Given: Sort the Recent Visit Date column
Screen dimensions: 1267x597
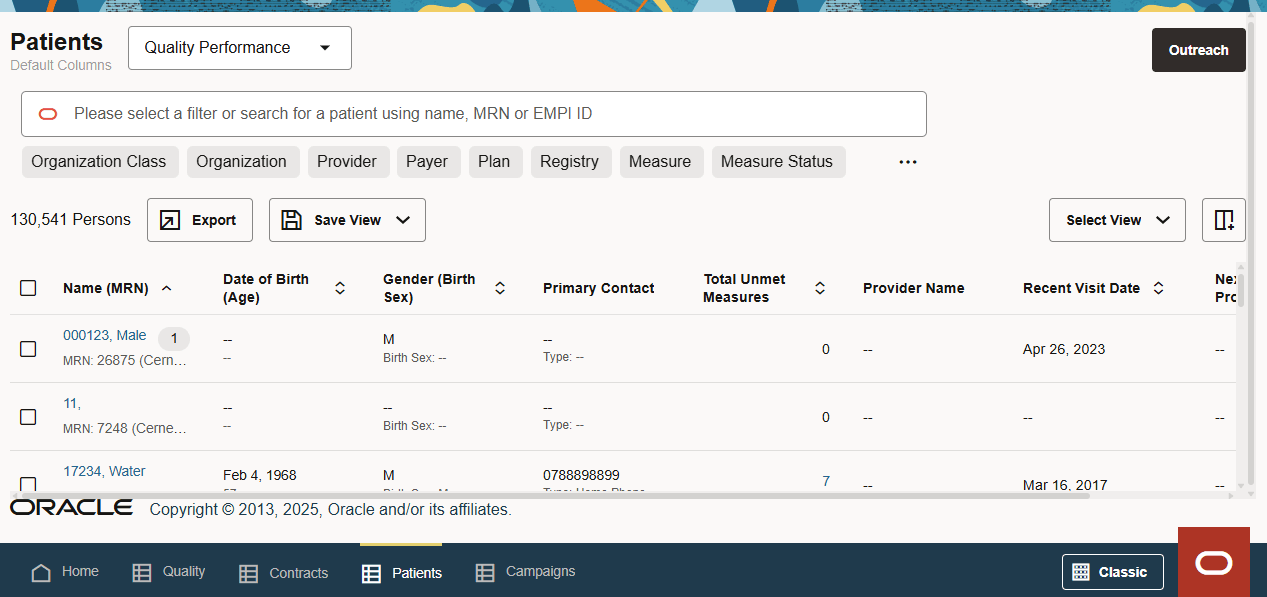Looking at the screenshot, I should [1158, 288].
